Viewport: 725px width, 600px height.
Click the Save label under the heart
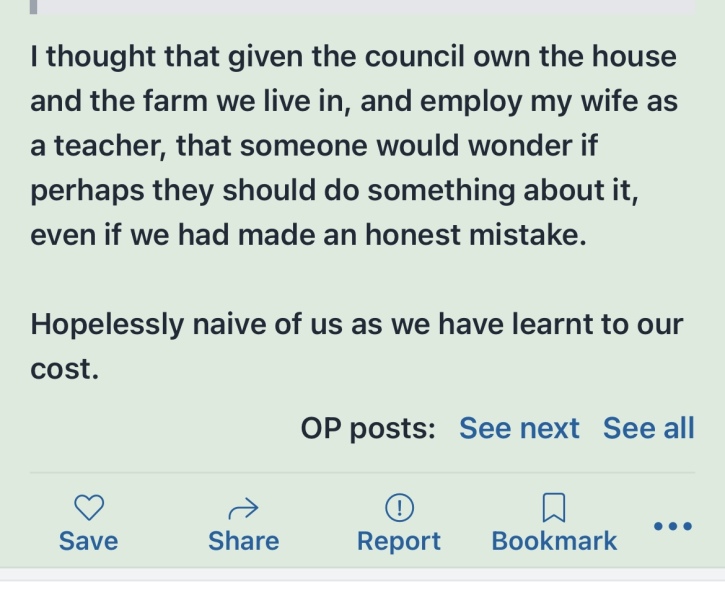[88, 541]
